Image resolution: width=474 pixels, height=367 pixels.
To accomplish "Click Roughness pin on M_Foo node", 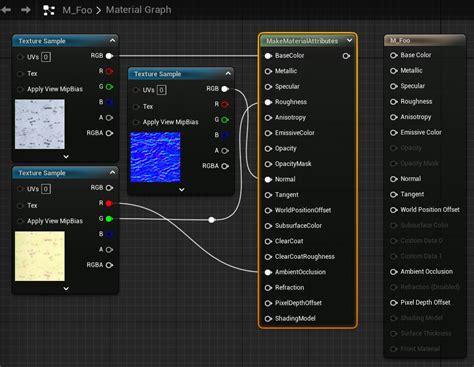I will coord(394,102).
